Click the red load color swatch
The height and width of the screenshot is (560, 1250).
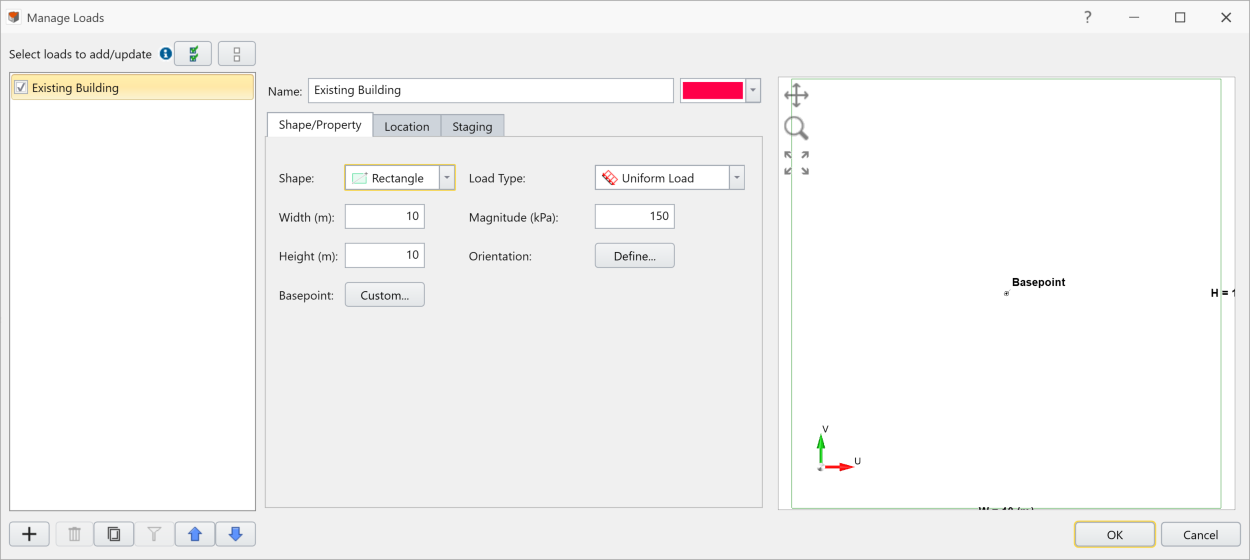coord(713,90)
